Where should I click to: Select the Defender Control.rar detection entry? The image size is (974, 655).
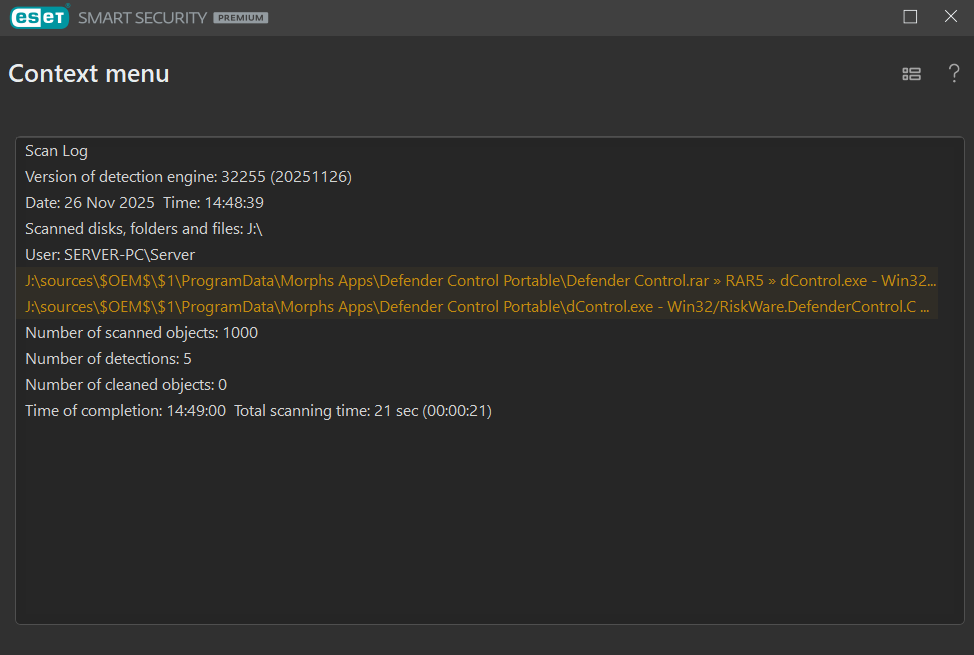coord(480,281)
